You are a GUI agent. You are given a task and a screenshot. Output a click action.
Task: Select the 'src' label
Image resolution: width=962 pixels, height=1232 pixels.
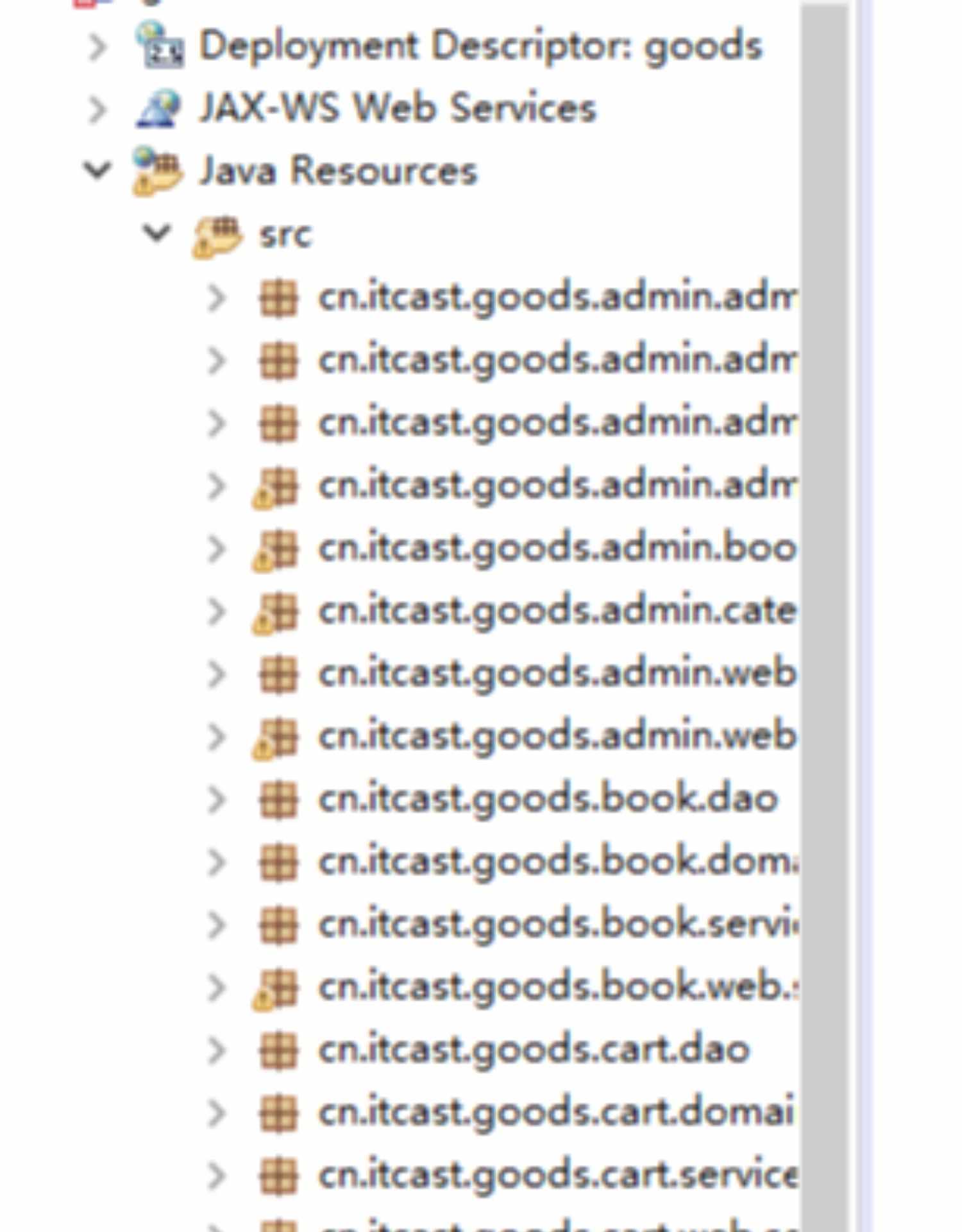[286, 235]
